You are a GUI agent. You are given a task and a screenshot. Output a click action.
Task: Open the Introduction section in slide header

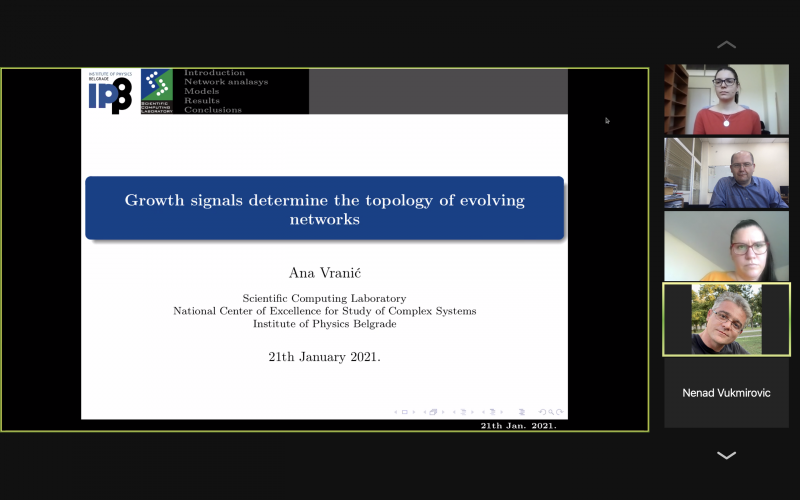click(214, 73)
